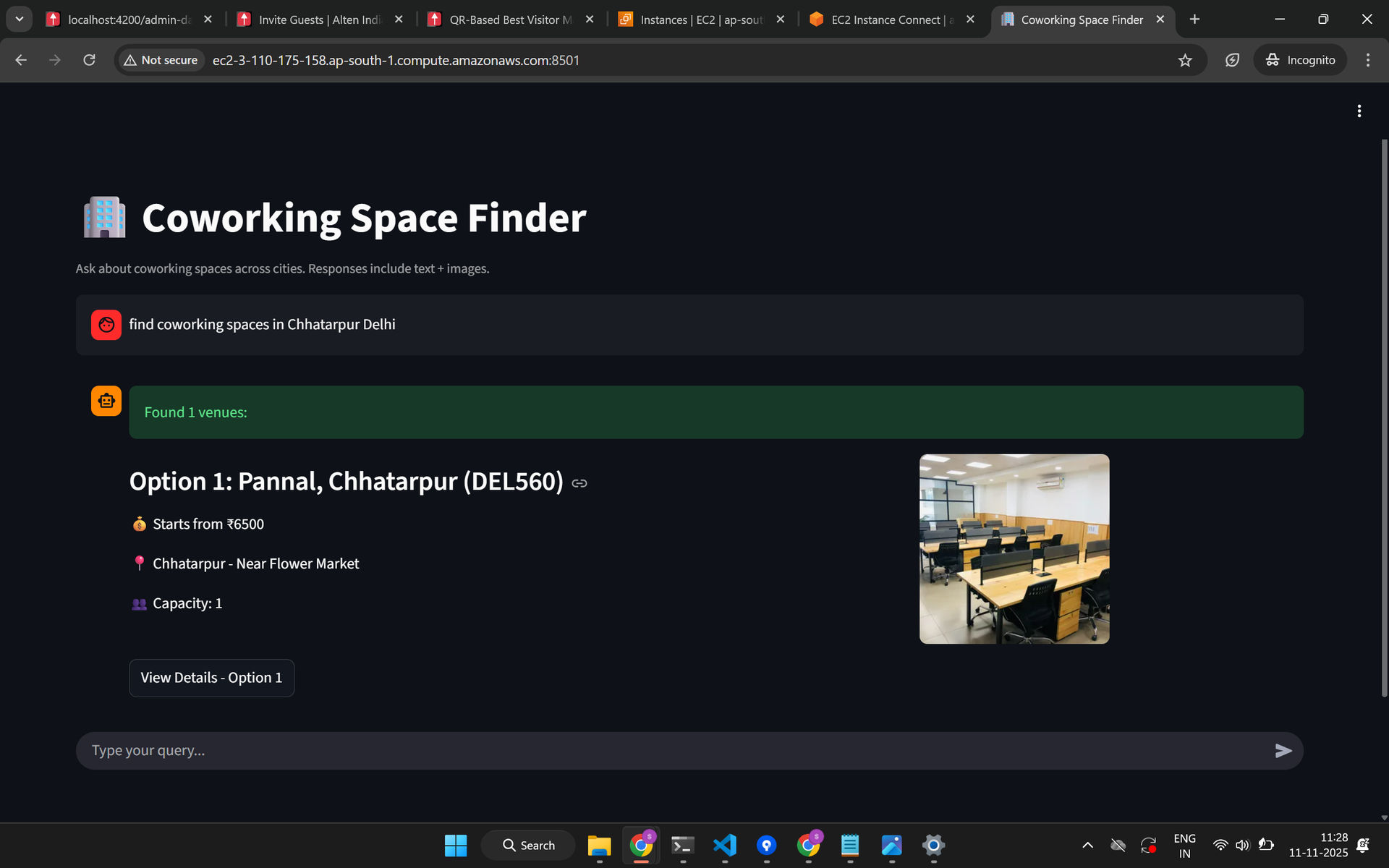
Task: Click the page vertical scrollbar
Action: click(1383, 420)
